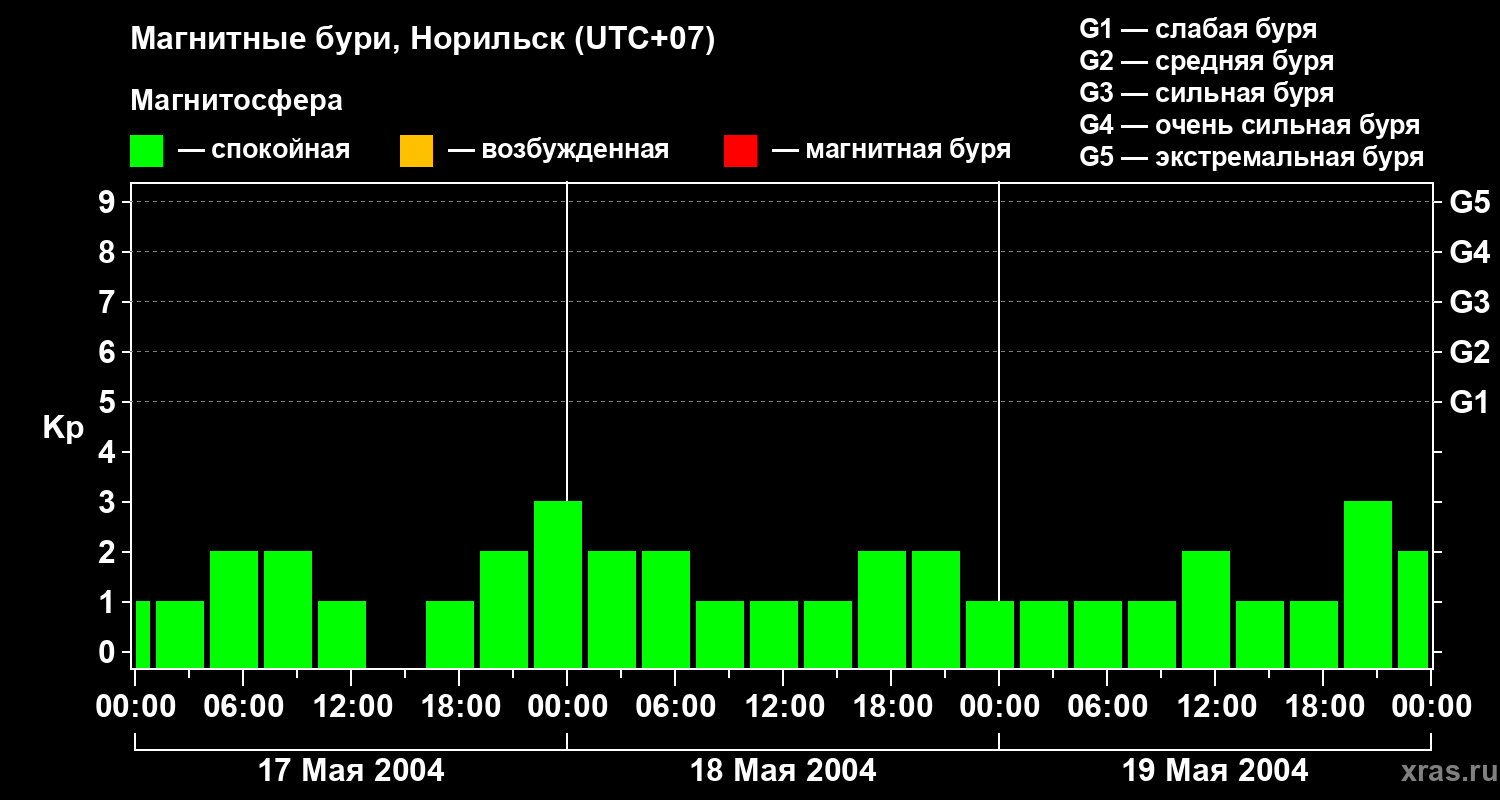The height and width of the screenshot is (800, 1500).
Task: Click the '18 Мая 2004' date label
Action: pyautogui.click(x=783, y=770)
